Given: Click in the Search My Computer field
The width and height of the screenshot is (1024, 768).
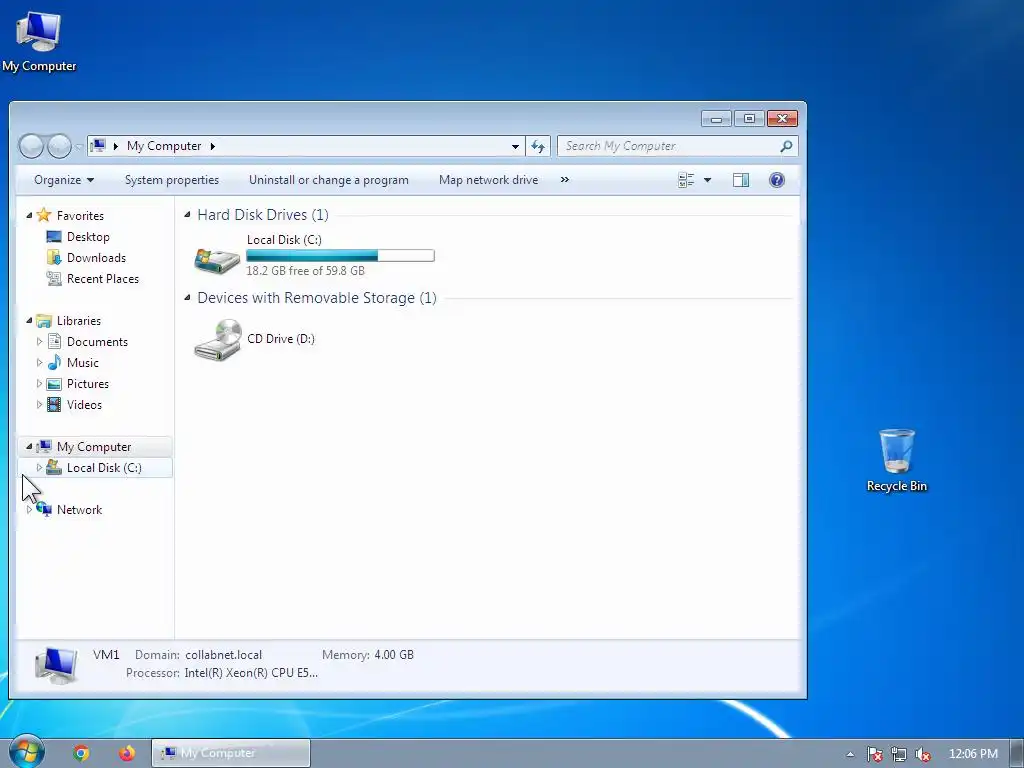Looking at the screenshot, I should pos(669,146).
